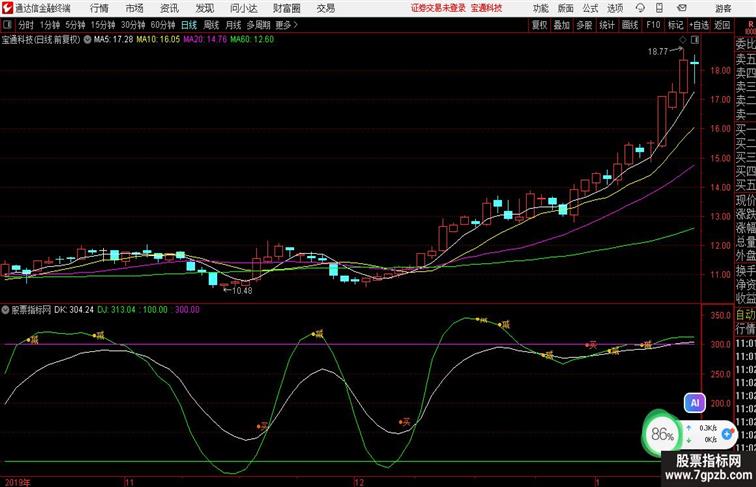Open the 版面 menu
The height and width of the screenshot is (487, 756).
point(566,8)
